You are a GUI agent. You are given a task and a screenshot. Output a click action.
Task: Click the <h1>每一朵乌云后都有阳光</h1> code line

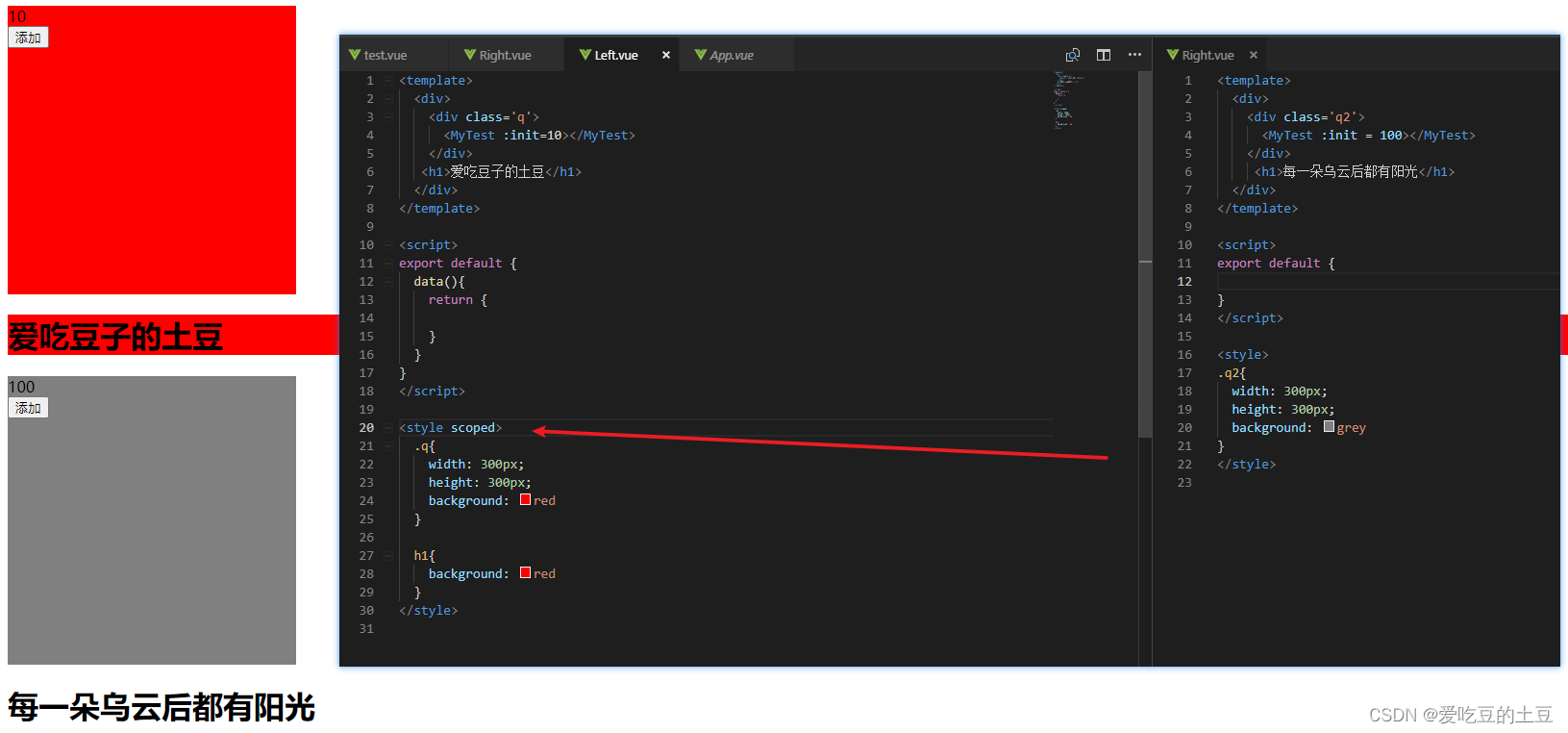pos(1355,172)
